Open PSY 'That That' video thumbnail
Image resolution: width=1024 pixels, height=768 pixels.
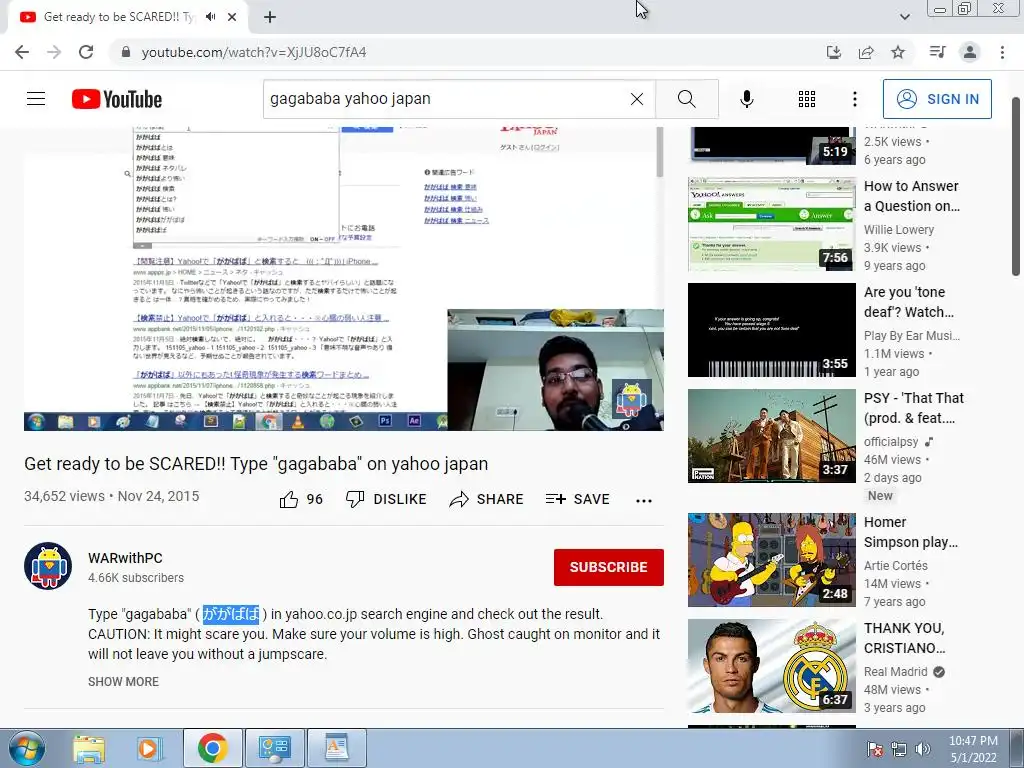pos(771,436)
